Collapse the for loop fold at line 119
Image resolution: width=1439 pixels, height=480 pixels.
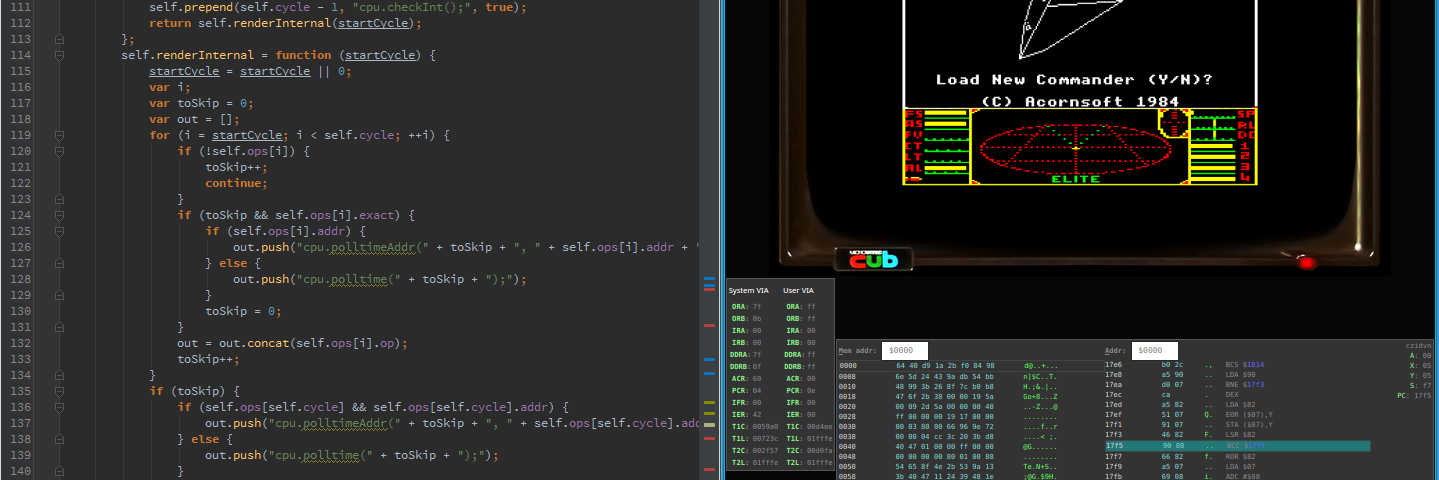click(x=59, y=135)
